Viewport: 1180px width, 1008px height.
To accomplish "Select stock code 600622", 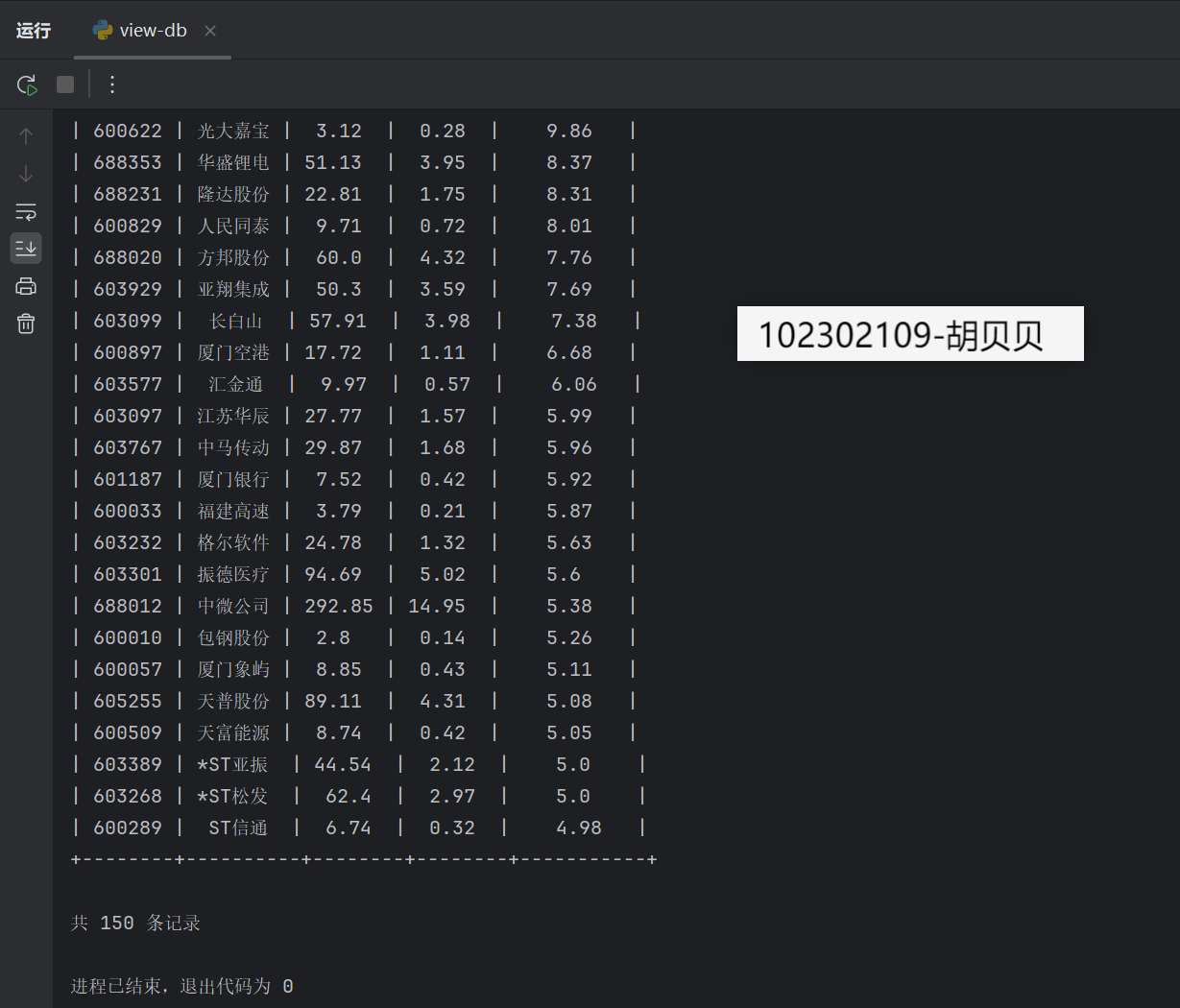I will (128, 131).
